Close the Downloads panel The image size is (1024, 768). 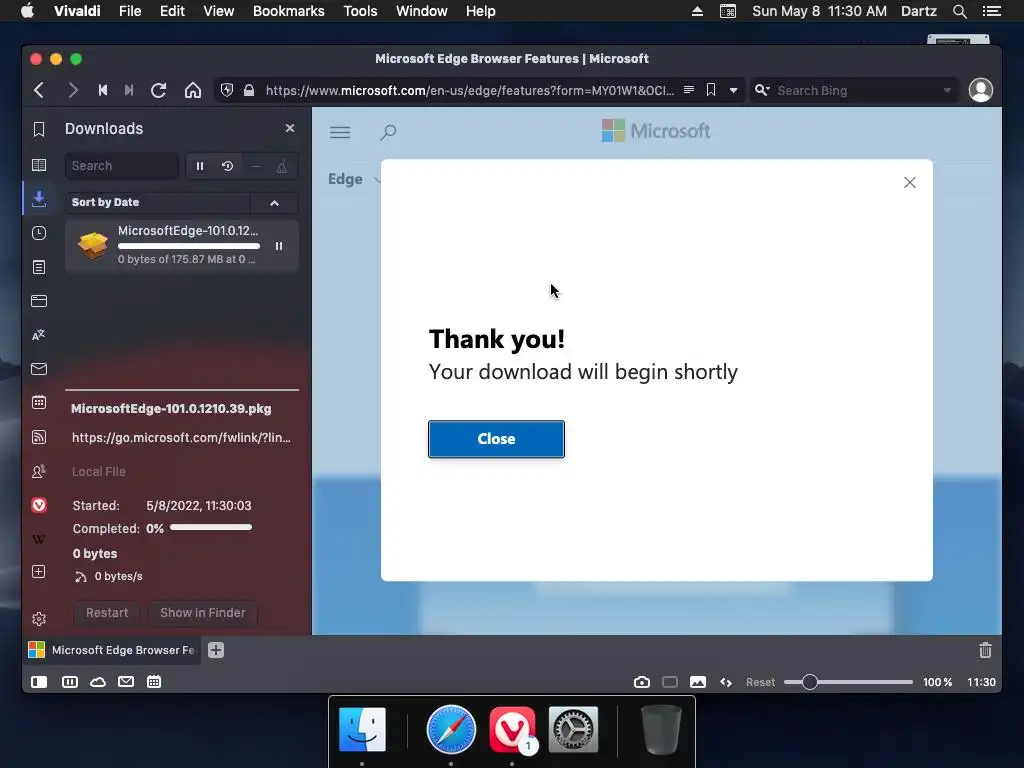coord(290,129)
